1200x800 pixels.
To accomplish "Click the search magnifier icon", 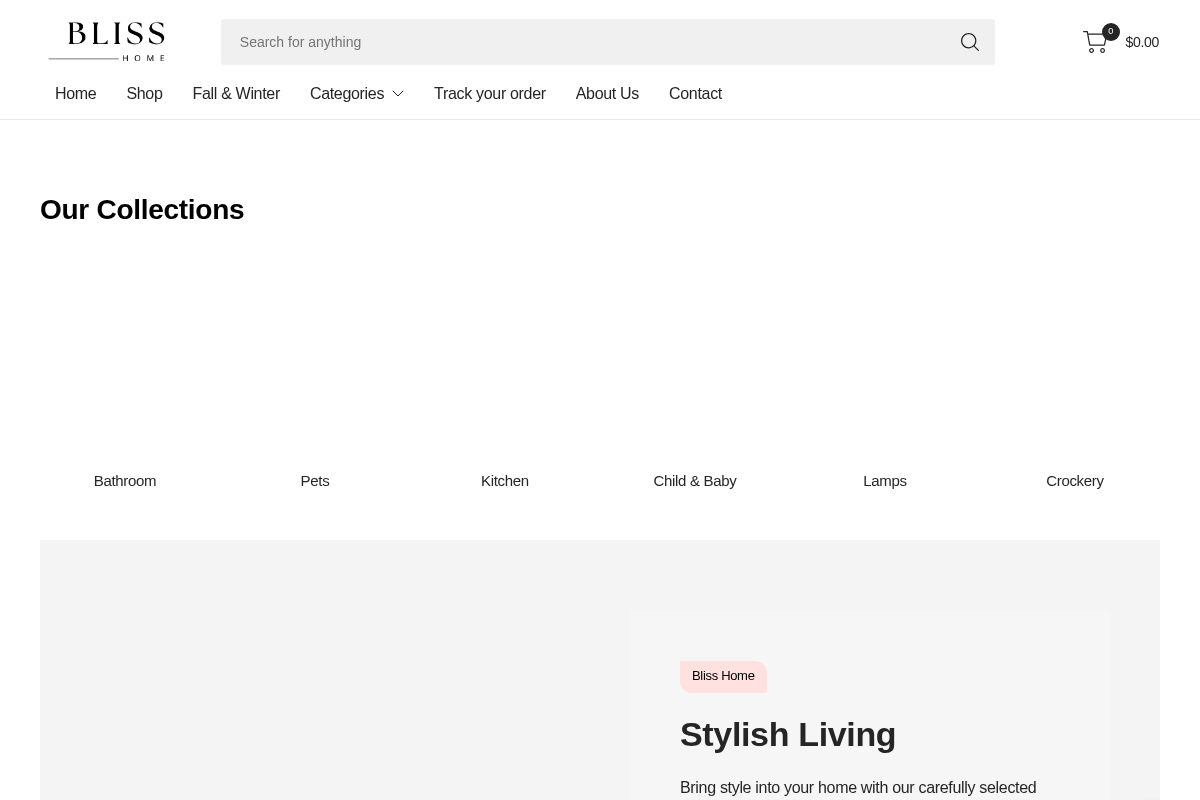I will 969,42.
